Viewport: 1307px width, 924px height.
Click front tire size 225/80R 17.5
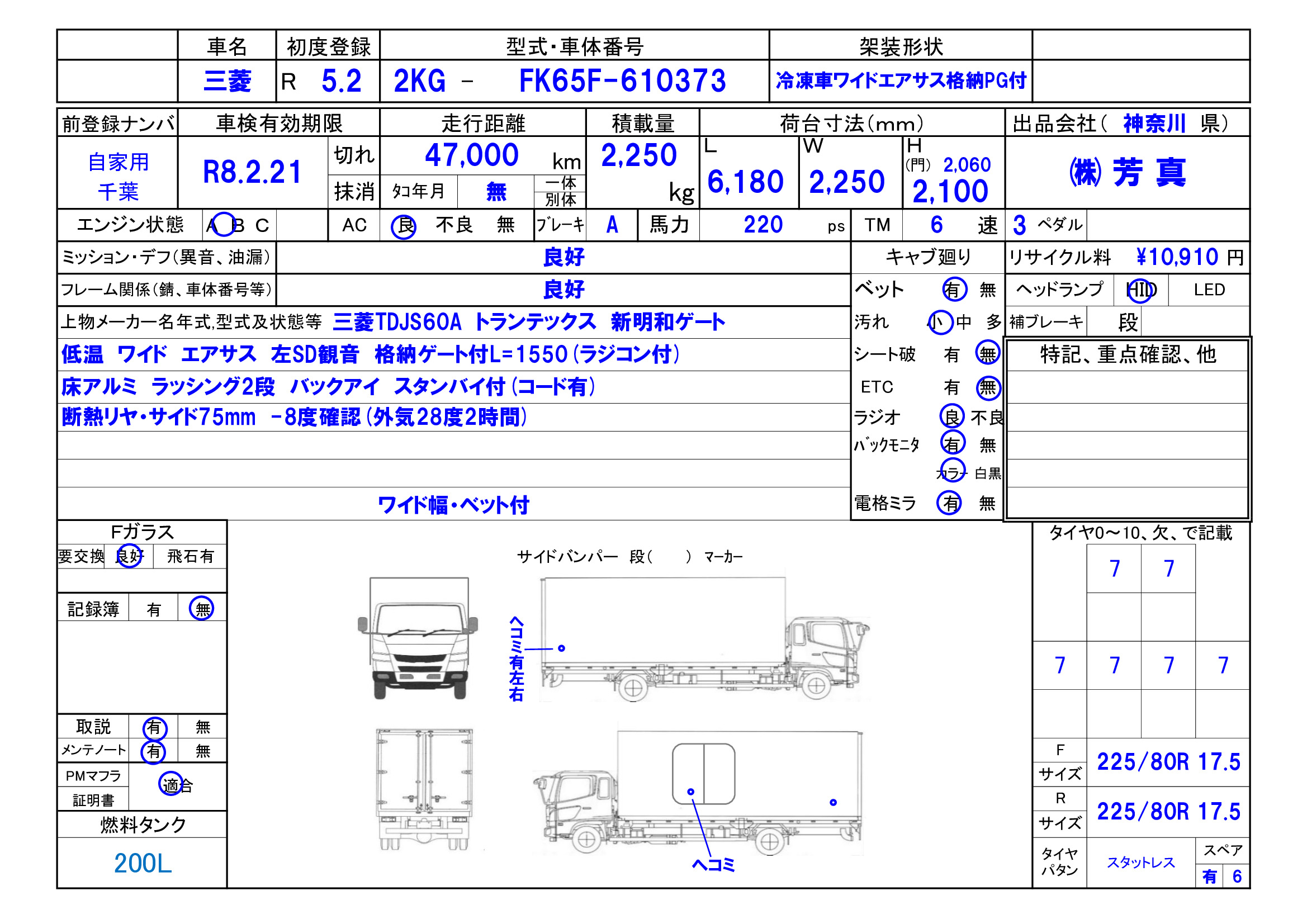pyautogui.click(x=1168, y=762)
